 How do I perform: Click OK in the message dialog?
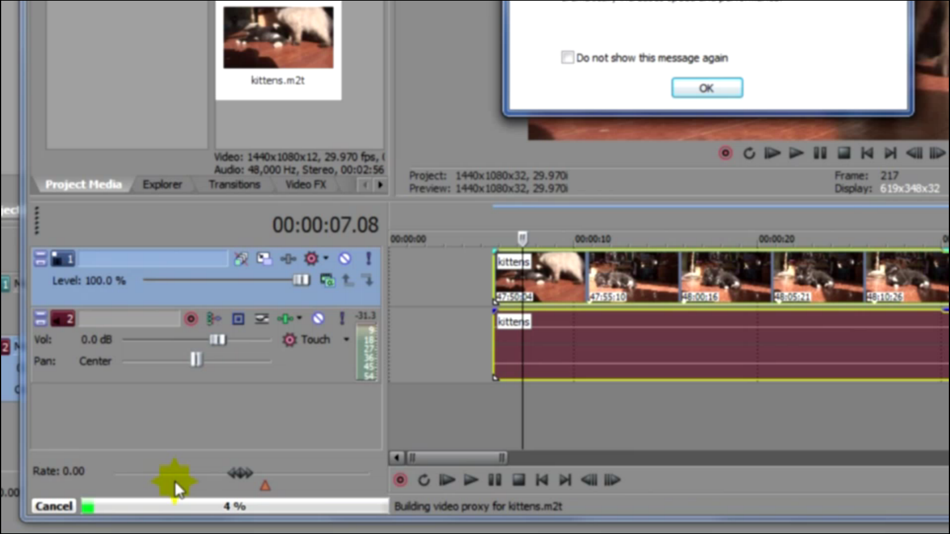[x=707, y=88]
